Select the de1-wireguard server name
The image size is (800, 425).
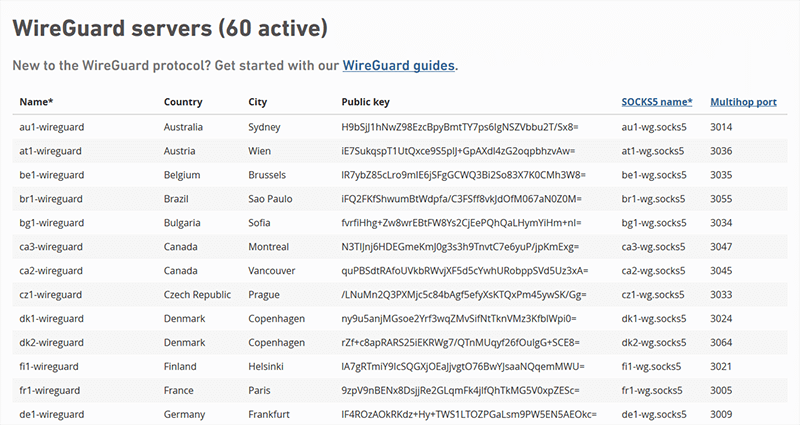52,415
